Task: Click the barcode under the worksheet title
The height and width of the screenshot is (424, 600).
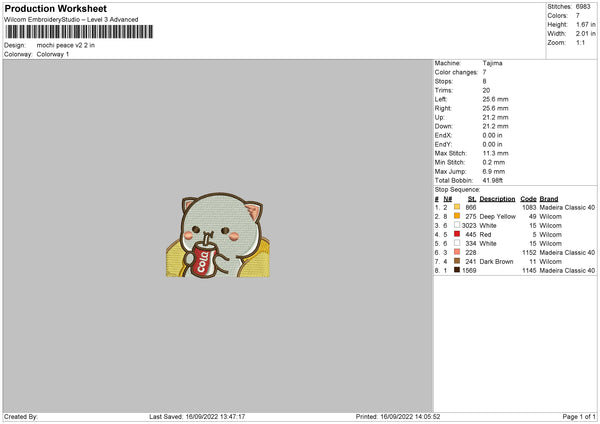Action: [x=79, y=32]
